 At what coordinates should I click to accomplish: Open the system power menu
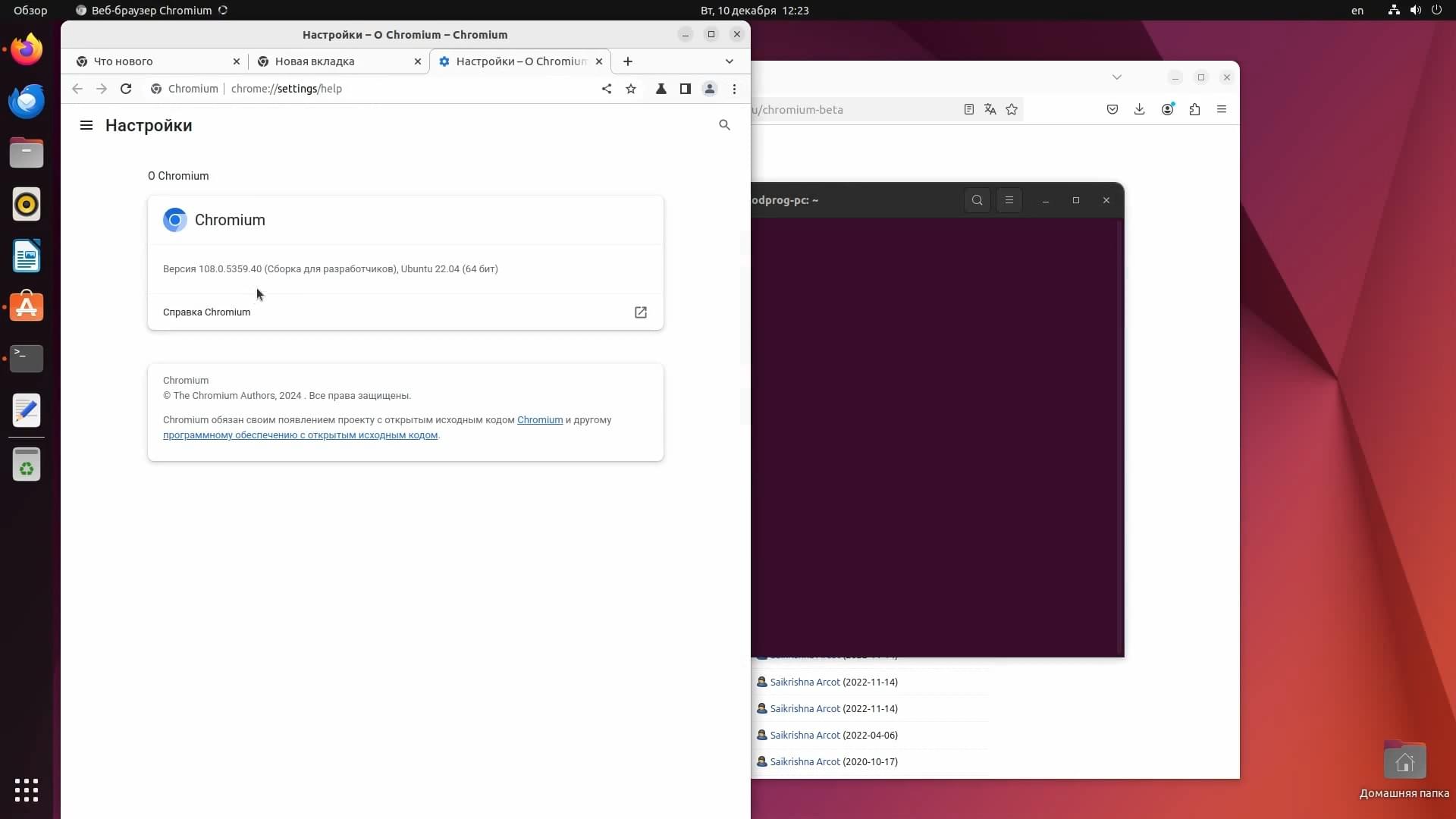1436,11
